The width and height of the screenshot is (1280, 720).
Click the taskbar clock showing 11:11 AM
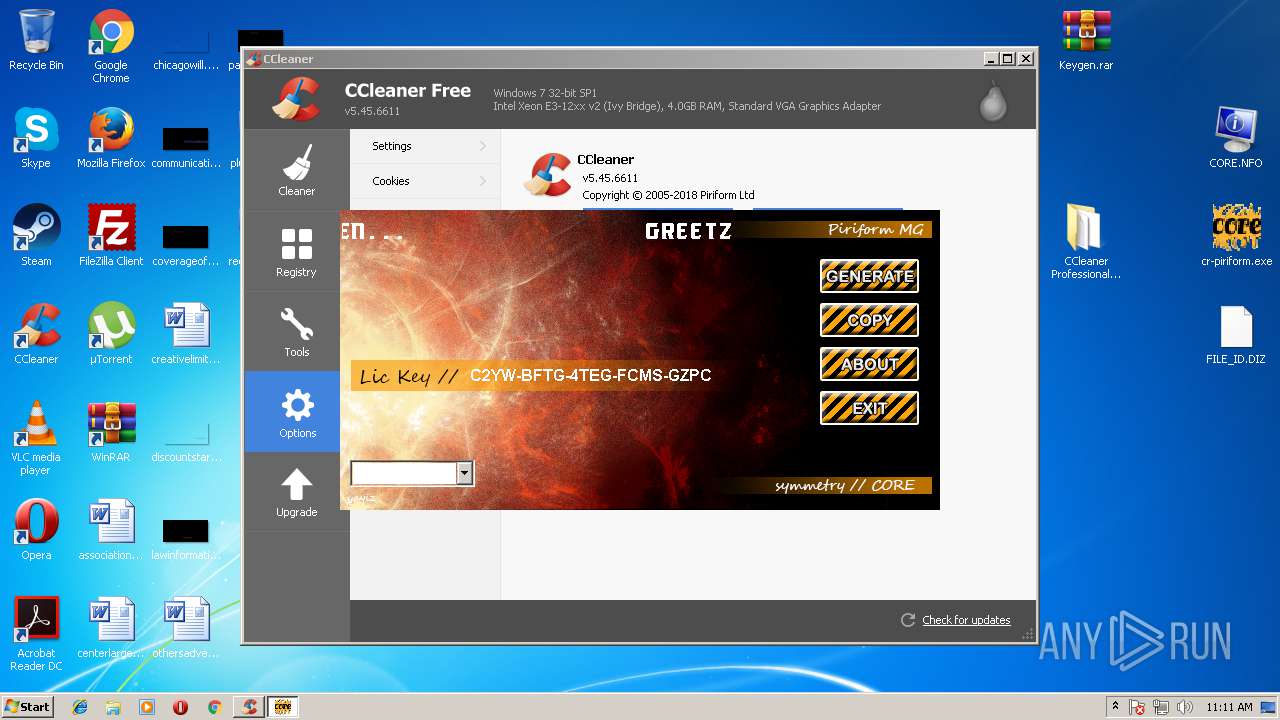pos(1229,707)
